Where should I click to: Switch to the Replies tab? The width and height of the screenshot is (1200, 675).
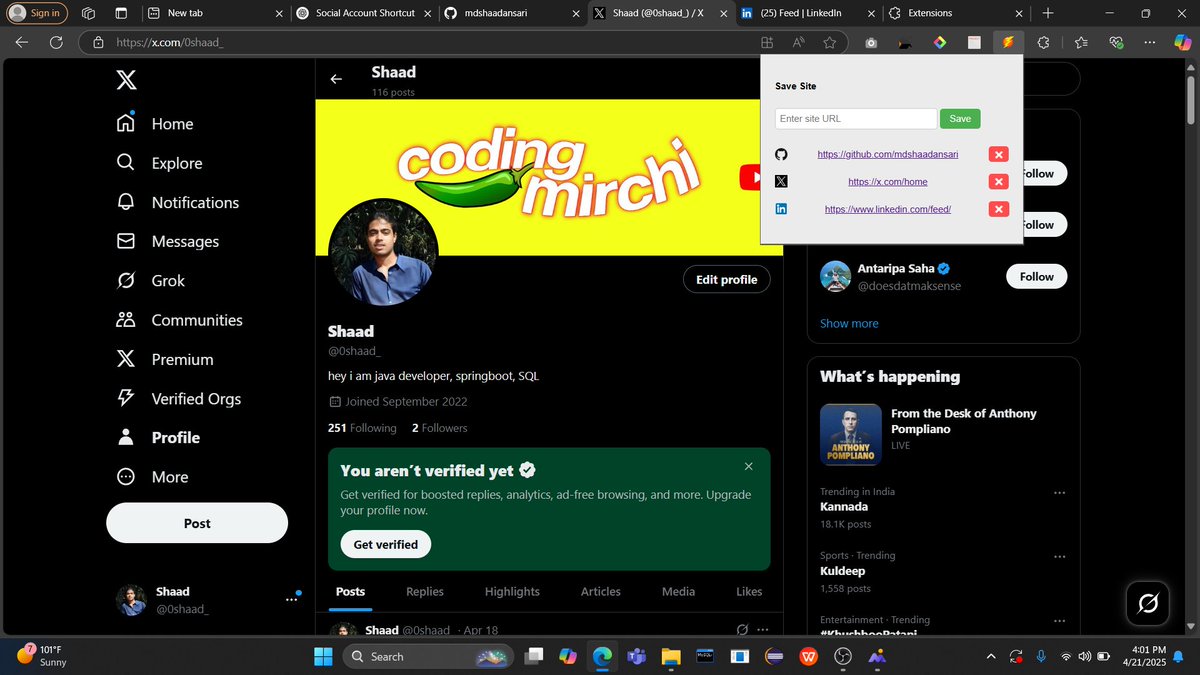click(x=425, y=591)
